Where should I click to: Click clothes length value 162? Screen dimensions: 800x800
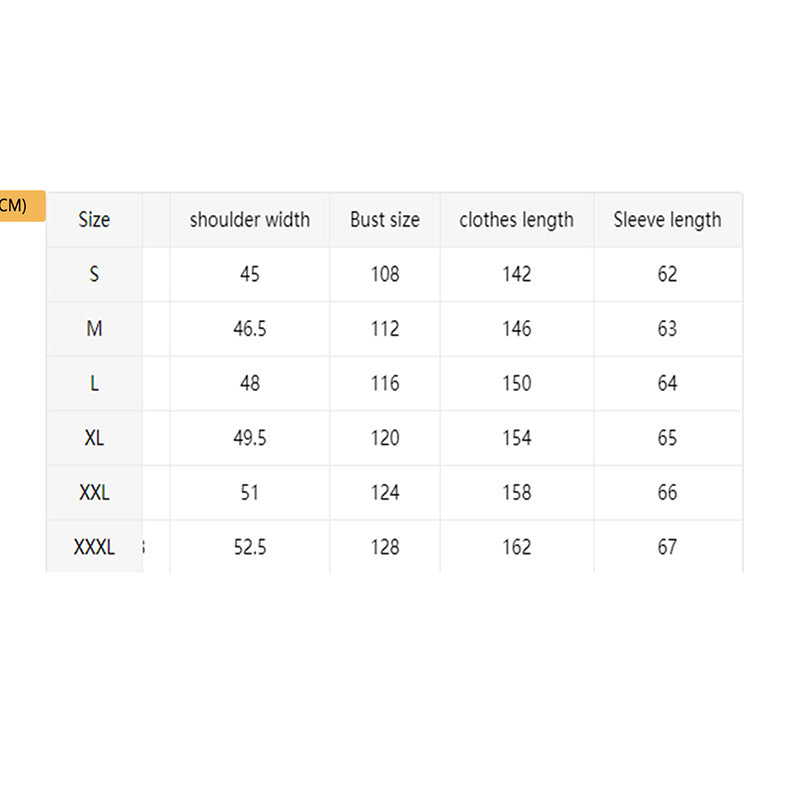pyautogui.click(x=517, y=547)
